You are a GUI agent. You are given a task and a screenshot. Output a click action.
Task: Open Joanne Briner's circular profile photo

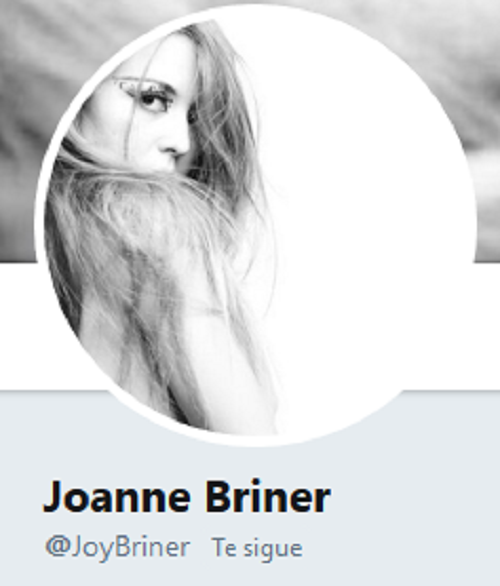[x=256, y=225]
